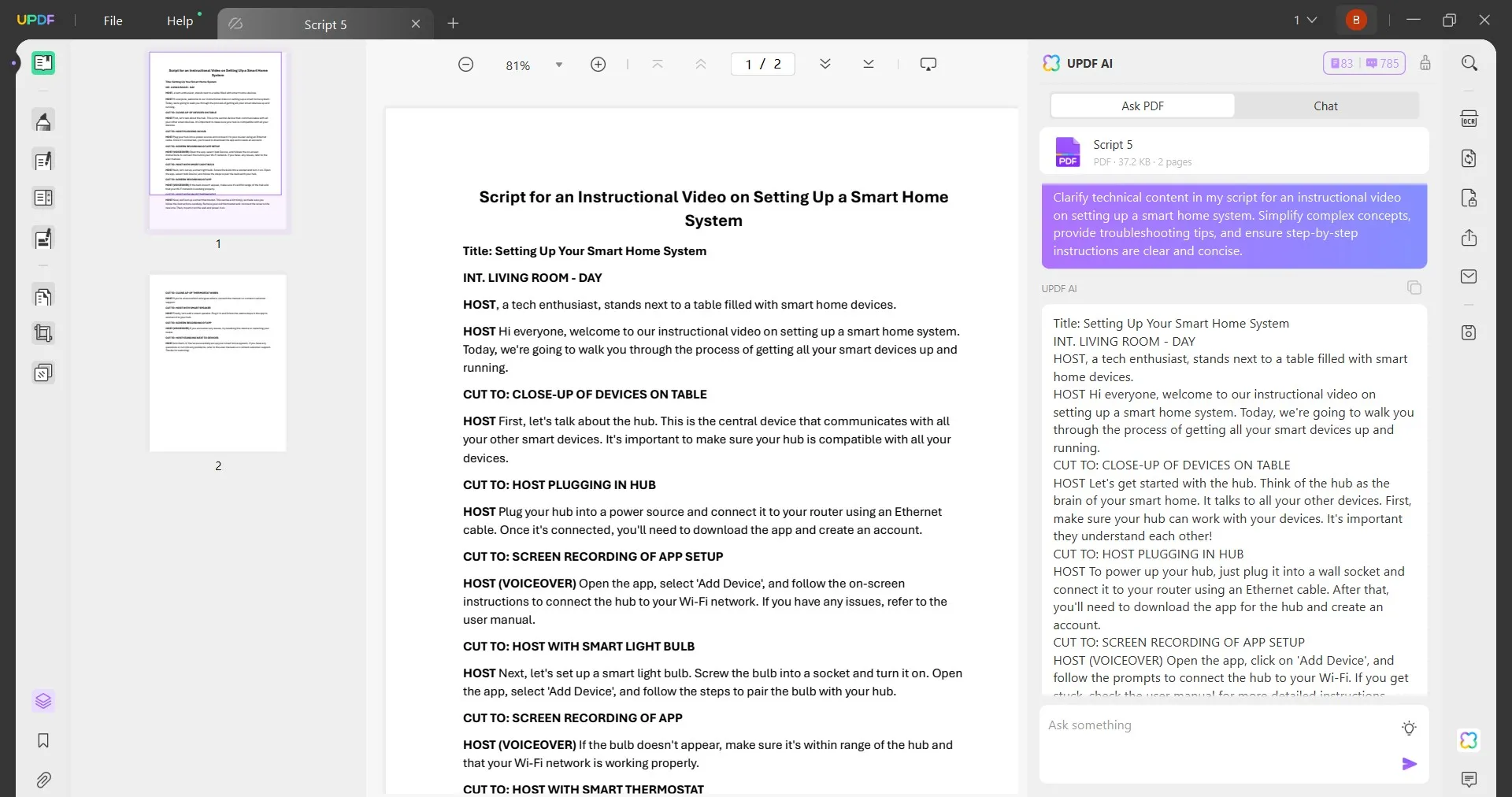
Task: Jump to the last page
Action: [869, 65]
